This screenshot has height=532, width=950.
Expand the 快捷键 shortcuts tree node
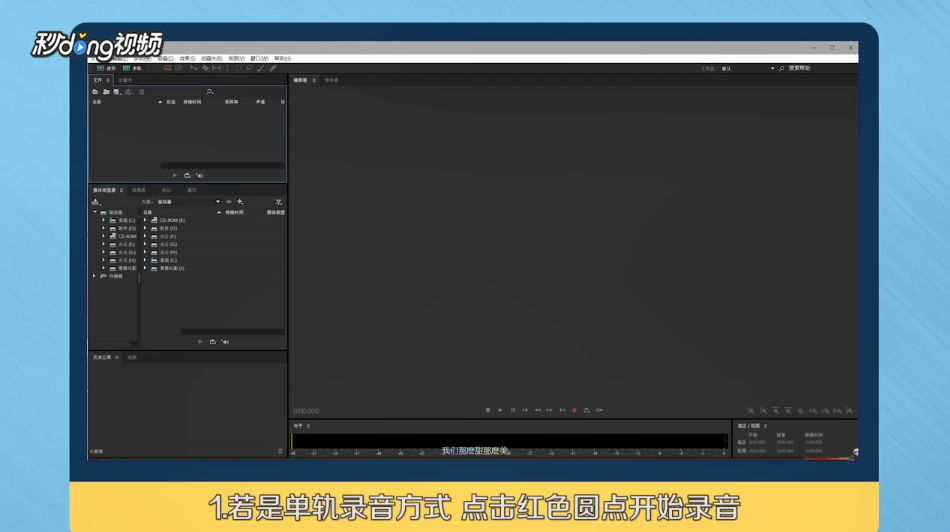point(95,276)
